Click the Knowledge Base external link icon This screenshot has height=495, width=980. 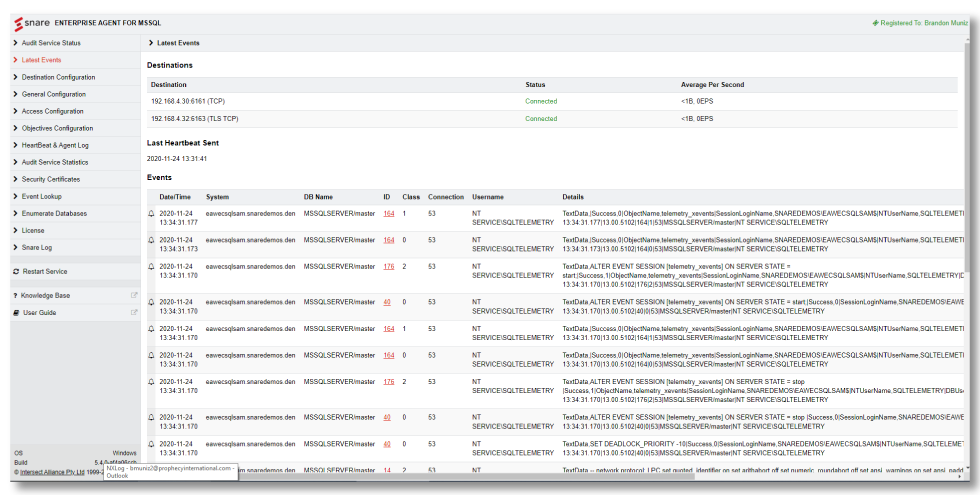click(x=134, y=295)
